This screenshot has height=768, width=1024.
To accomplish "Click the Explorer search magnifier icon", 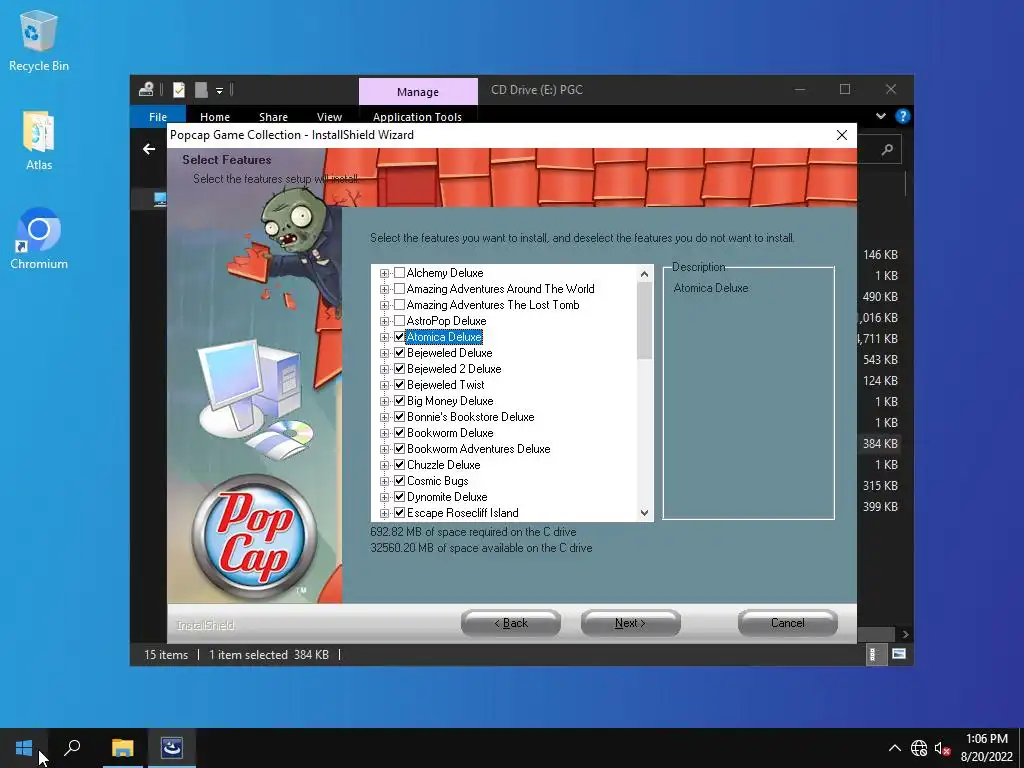I will coord(887,150).
